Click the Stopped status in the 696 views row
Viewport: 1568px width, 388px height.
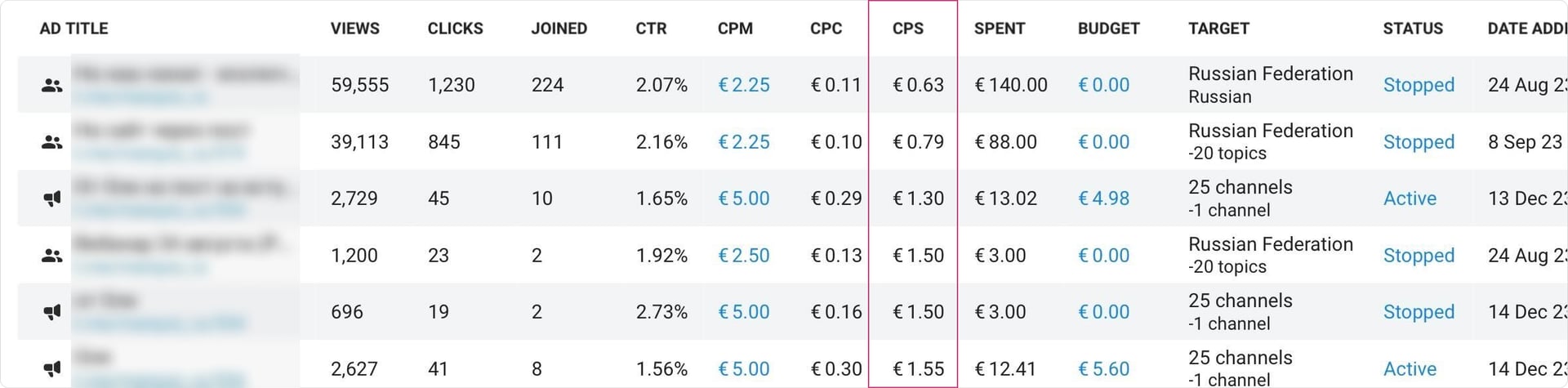pos(1418,312)
